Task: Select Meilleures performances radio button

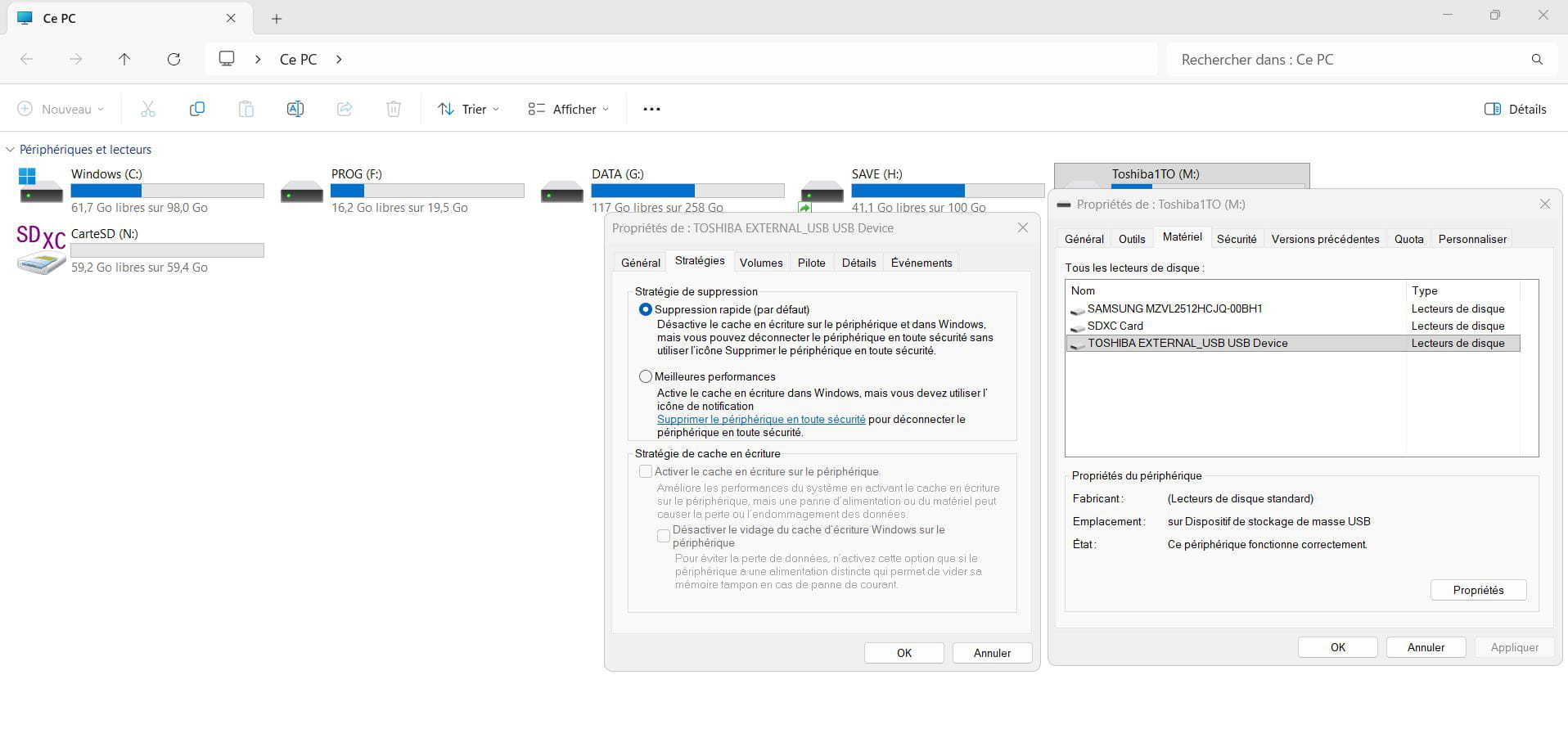Action: (646, 376)
